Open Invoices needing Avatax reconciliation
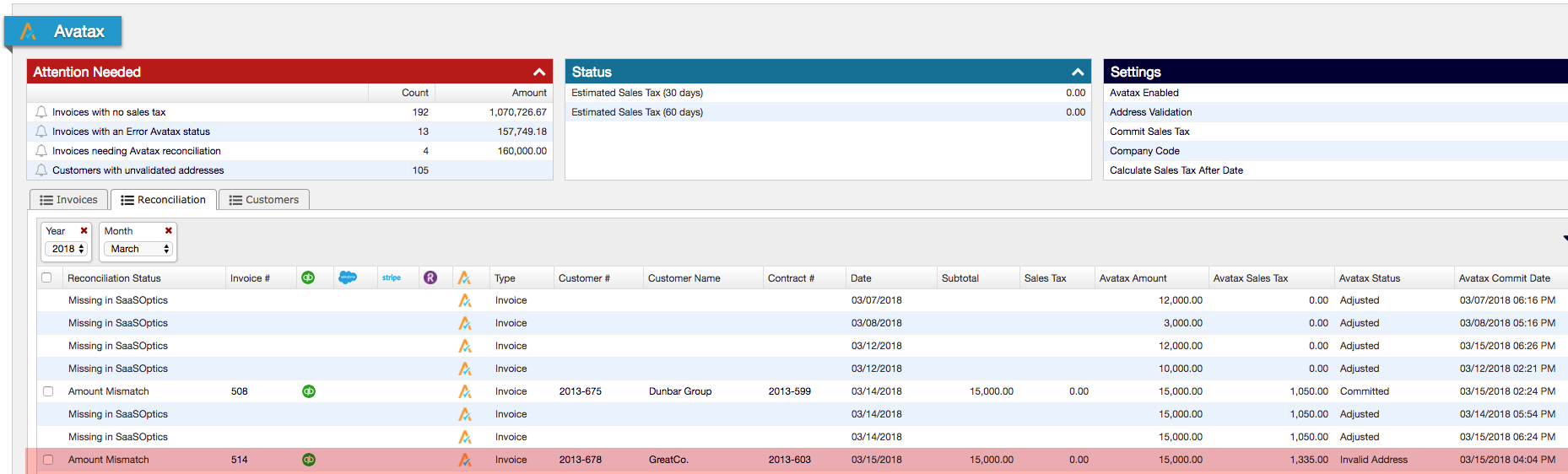Screen dimensions: 1568x474 click(137, 151)
